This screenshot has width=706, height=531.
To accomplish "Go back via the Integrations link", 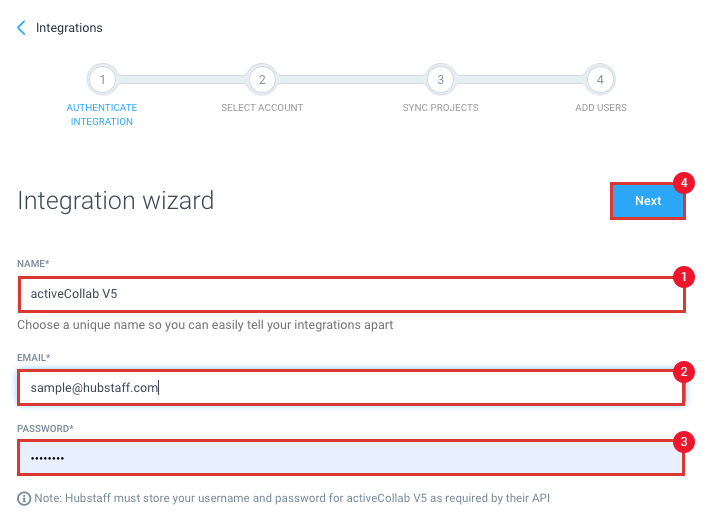I will coord(69,28).
